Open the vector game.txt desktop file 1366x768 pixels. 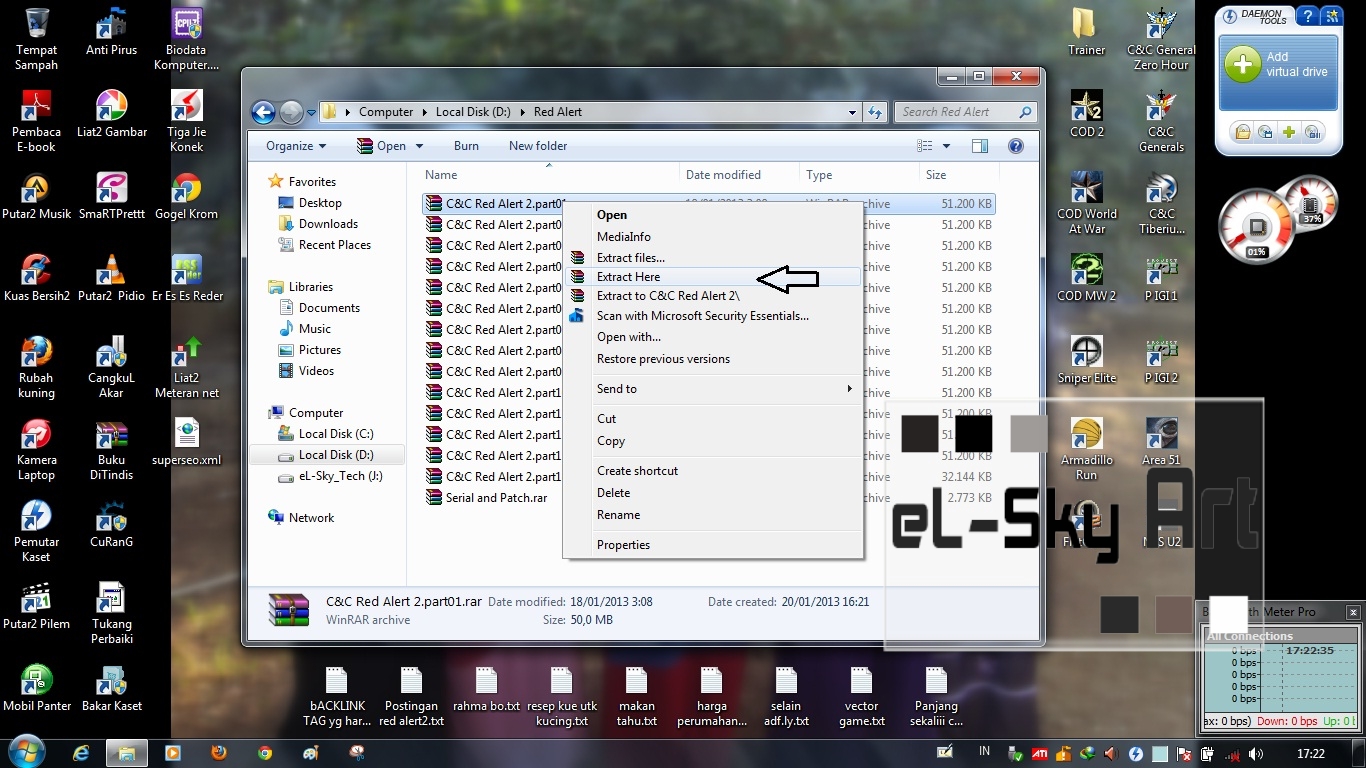coord(861,697)
